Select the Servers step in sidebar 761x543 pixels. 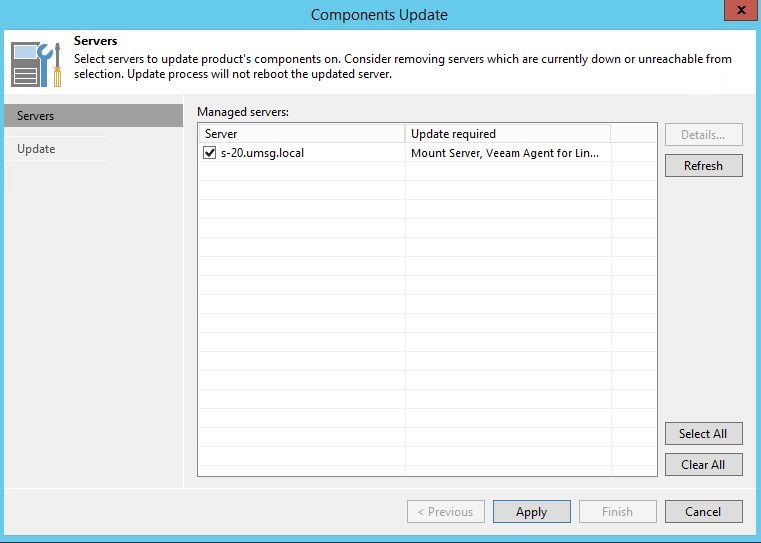coord(92,116)
